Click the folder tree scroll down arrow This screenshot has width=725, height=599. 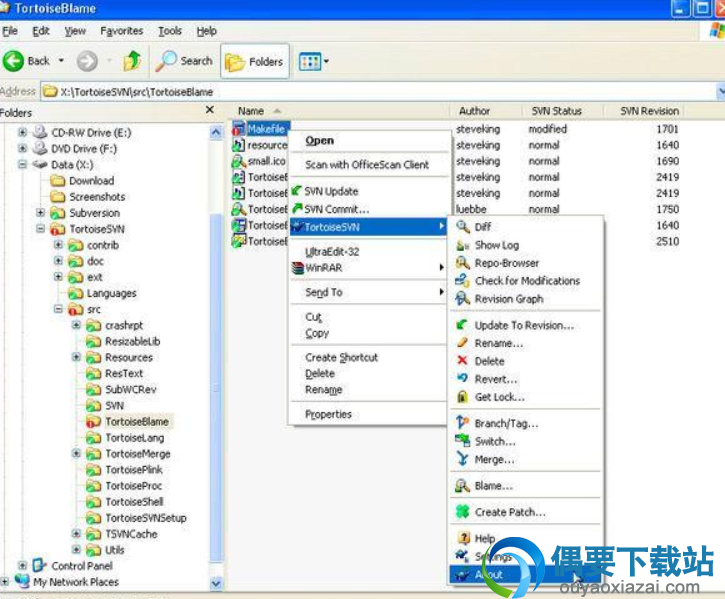pyautogui.click(x=216, y=583)
